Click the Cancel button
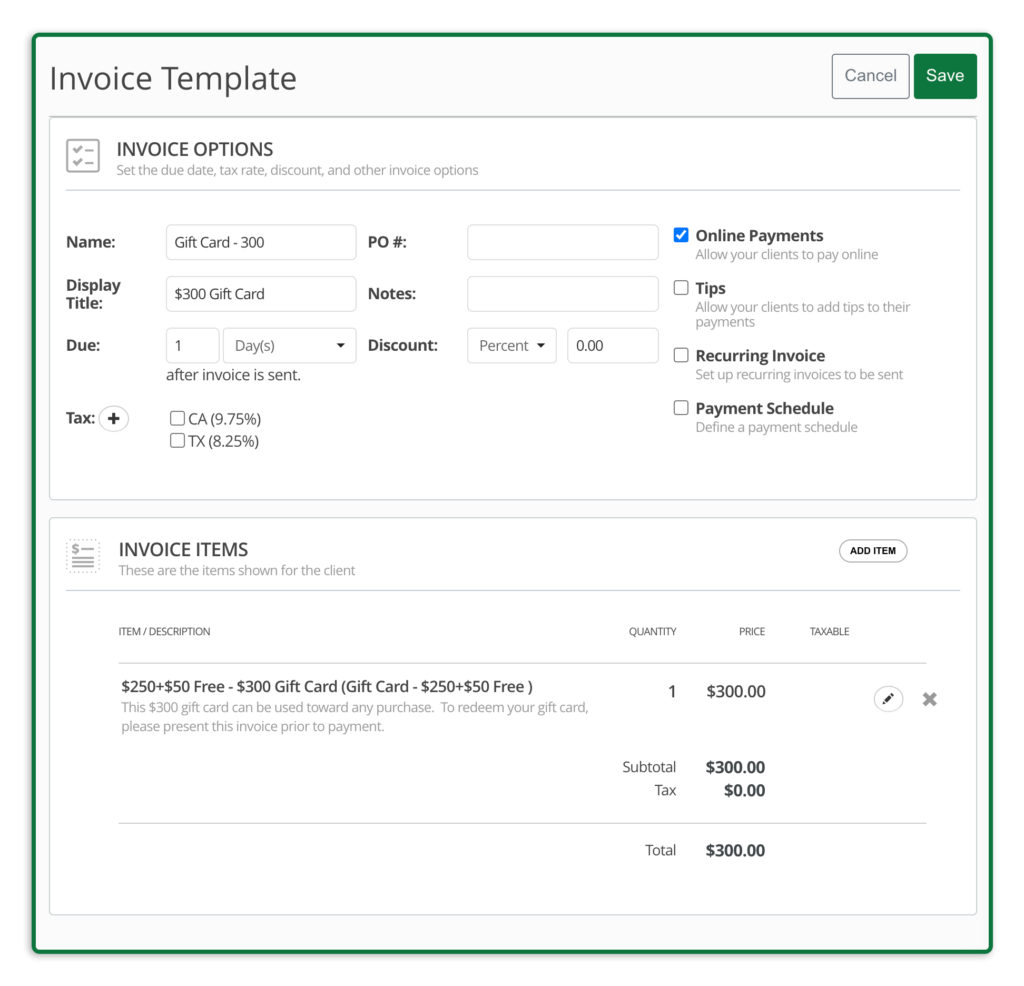Viewport: 1024px width, 986px height. (x=870, y=76)
